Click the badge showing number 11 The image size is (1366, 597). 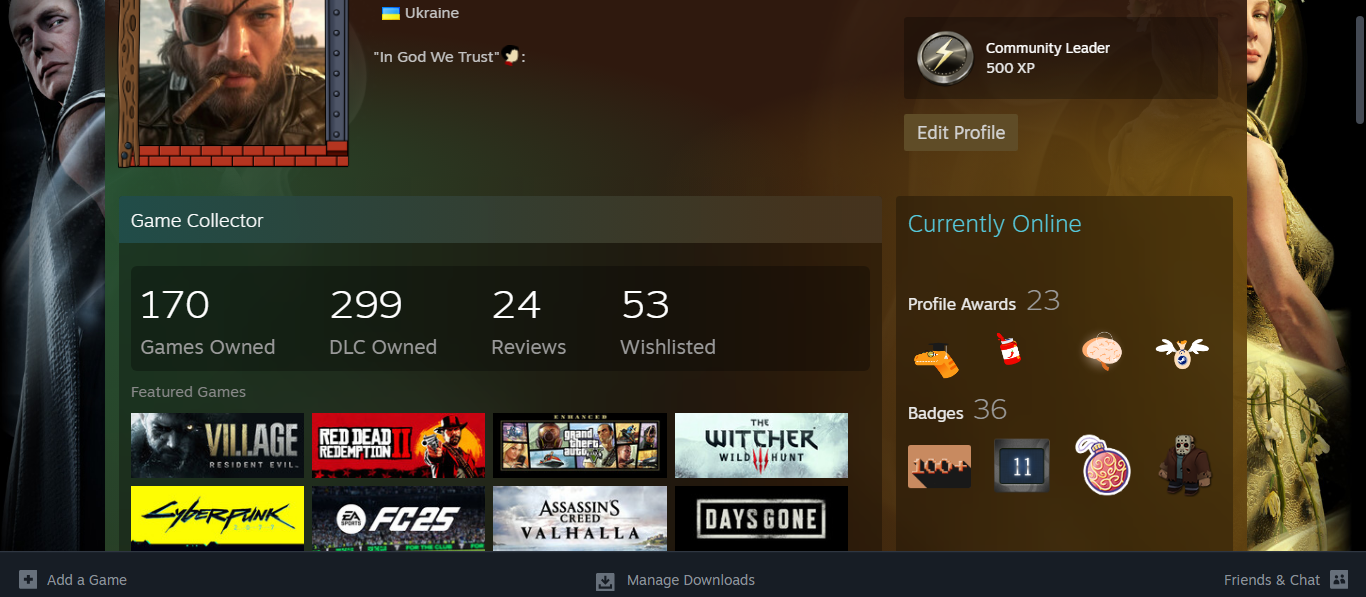tap(1022, 465)
